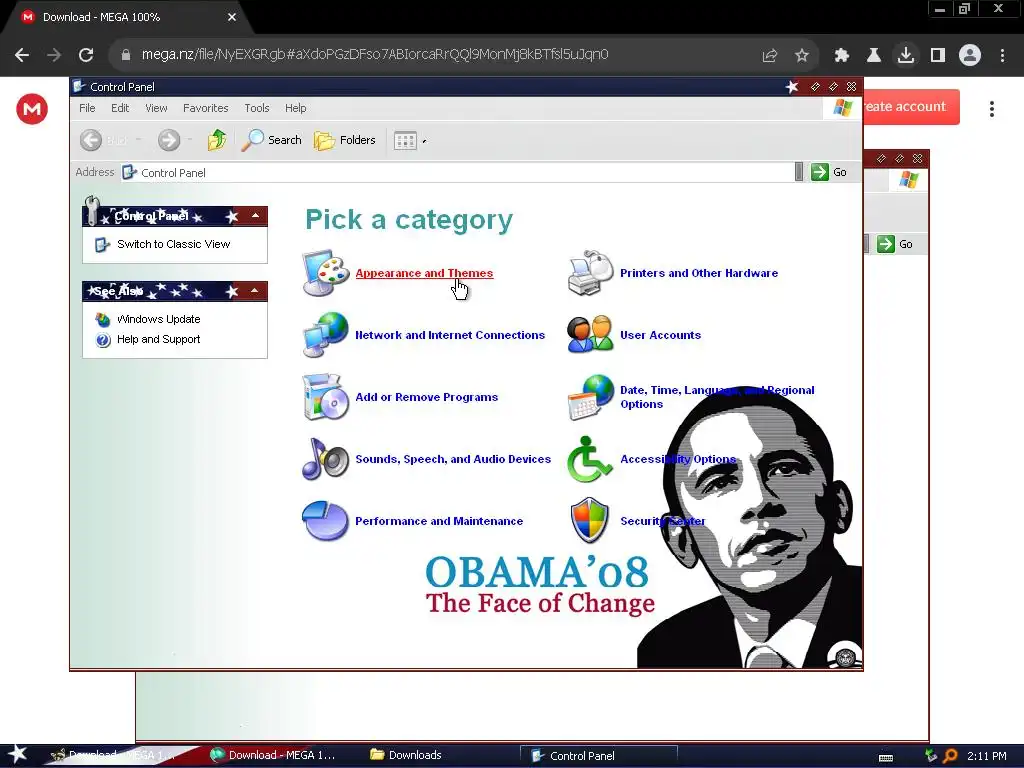Click the User Accounts people icon

coord(590,334)
